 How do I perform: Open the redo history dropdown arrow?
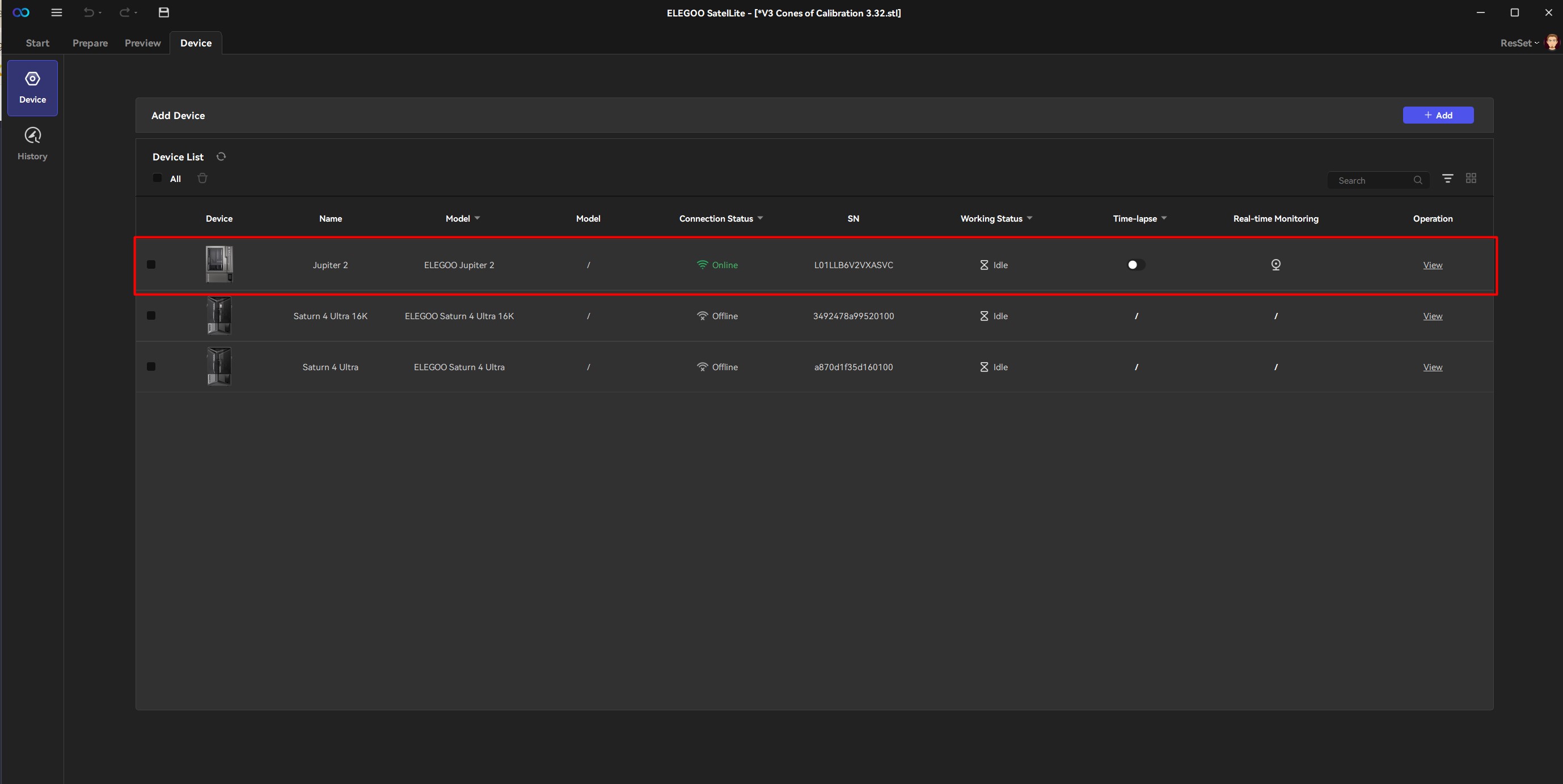pos(136,12)
